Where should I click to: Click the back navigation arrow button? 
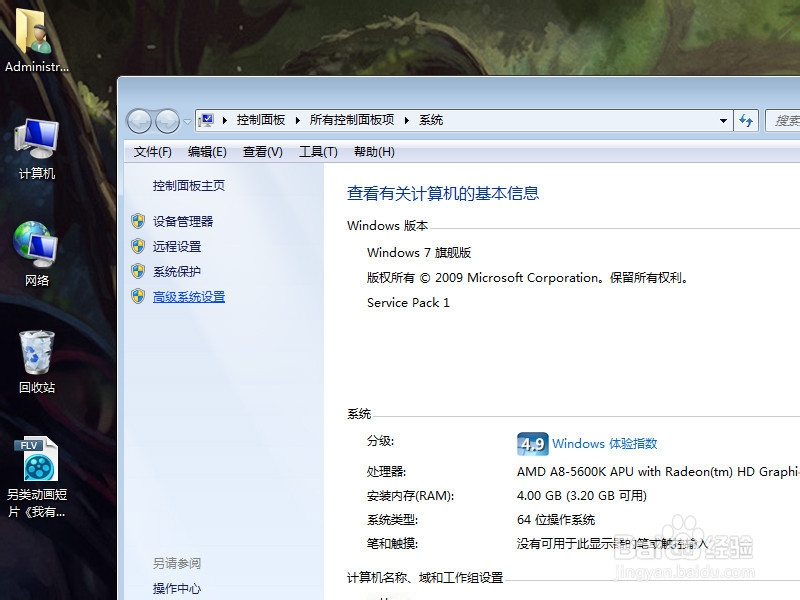coord(140,120)
